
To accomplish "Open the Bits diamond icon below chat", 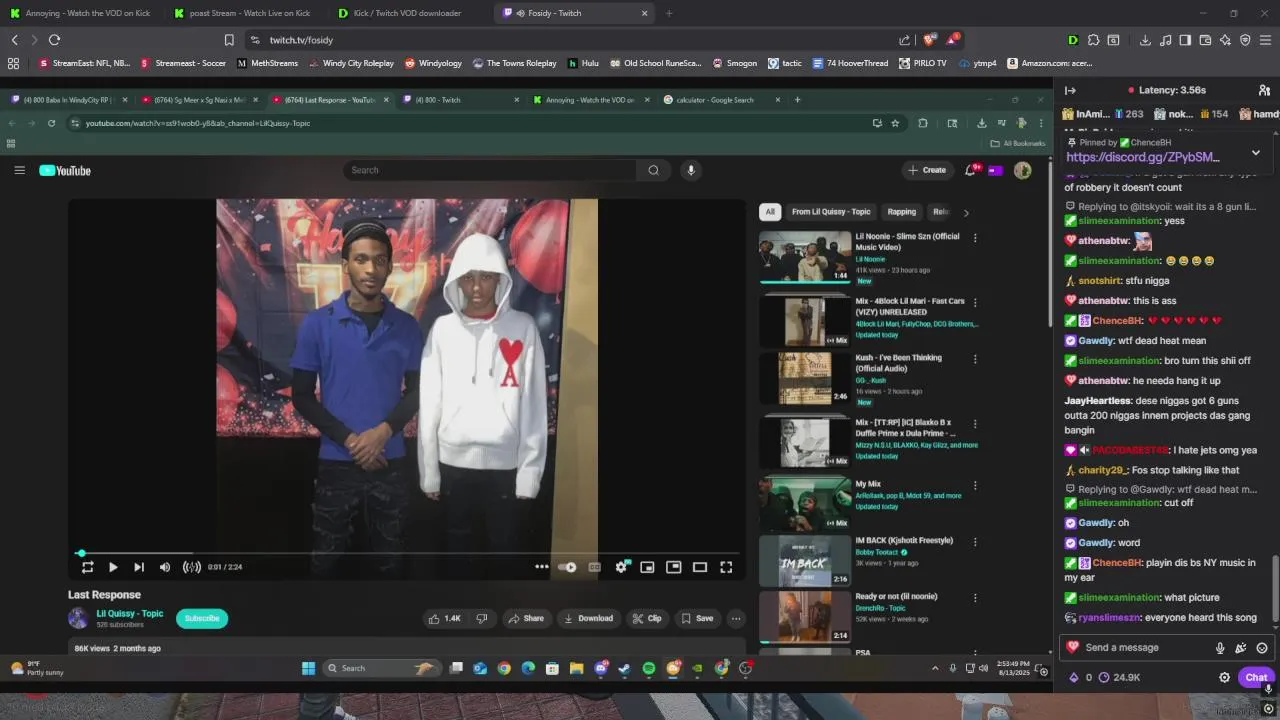I will pyautogui.click(x=1074, y=678).
